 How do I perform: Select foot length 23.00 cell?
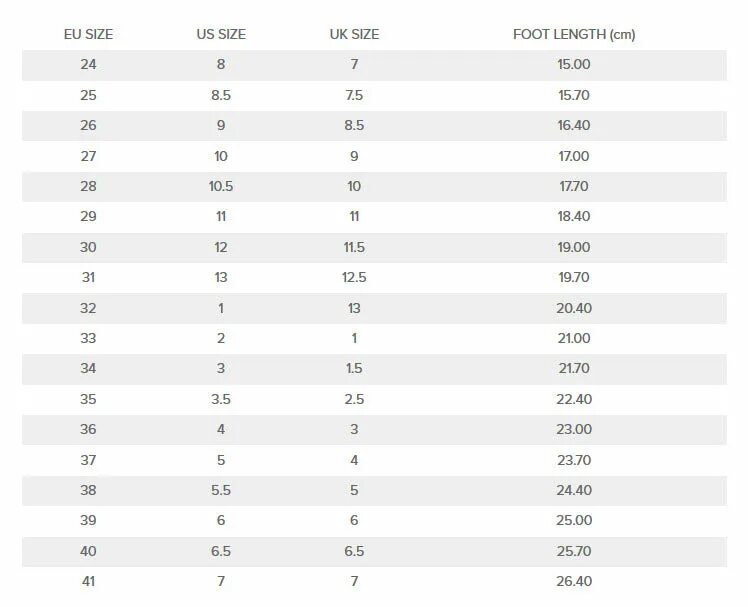click(574, 429)
